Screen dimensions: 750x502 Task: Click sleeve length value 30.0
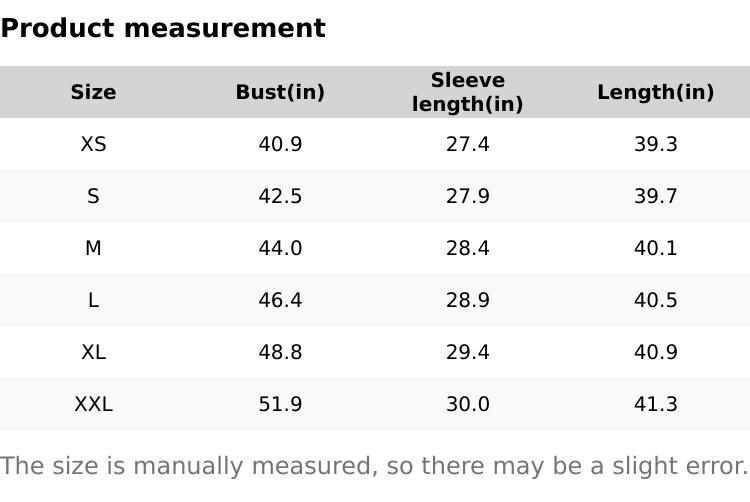coord(467,404)
